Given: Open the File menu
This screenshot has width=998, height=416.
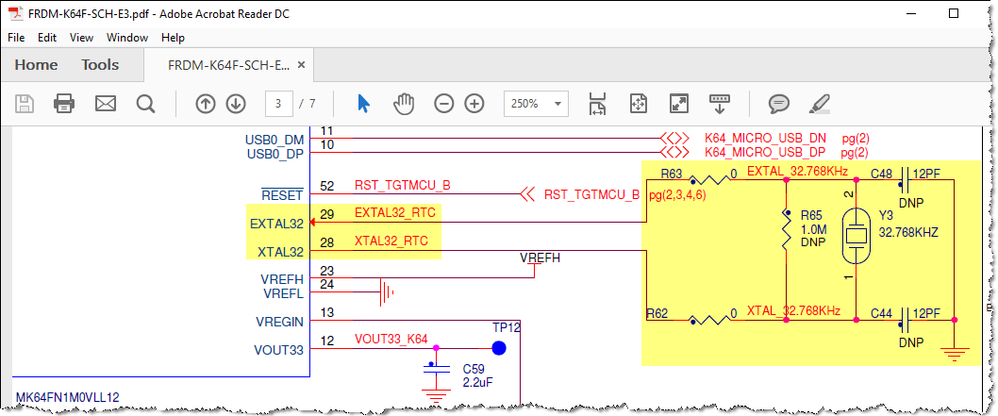Looking at the screenshot, I should click(16, 38).
